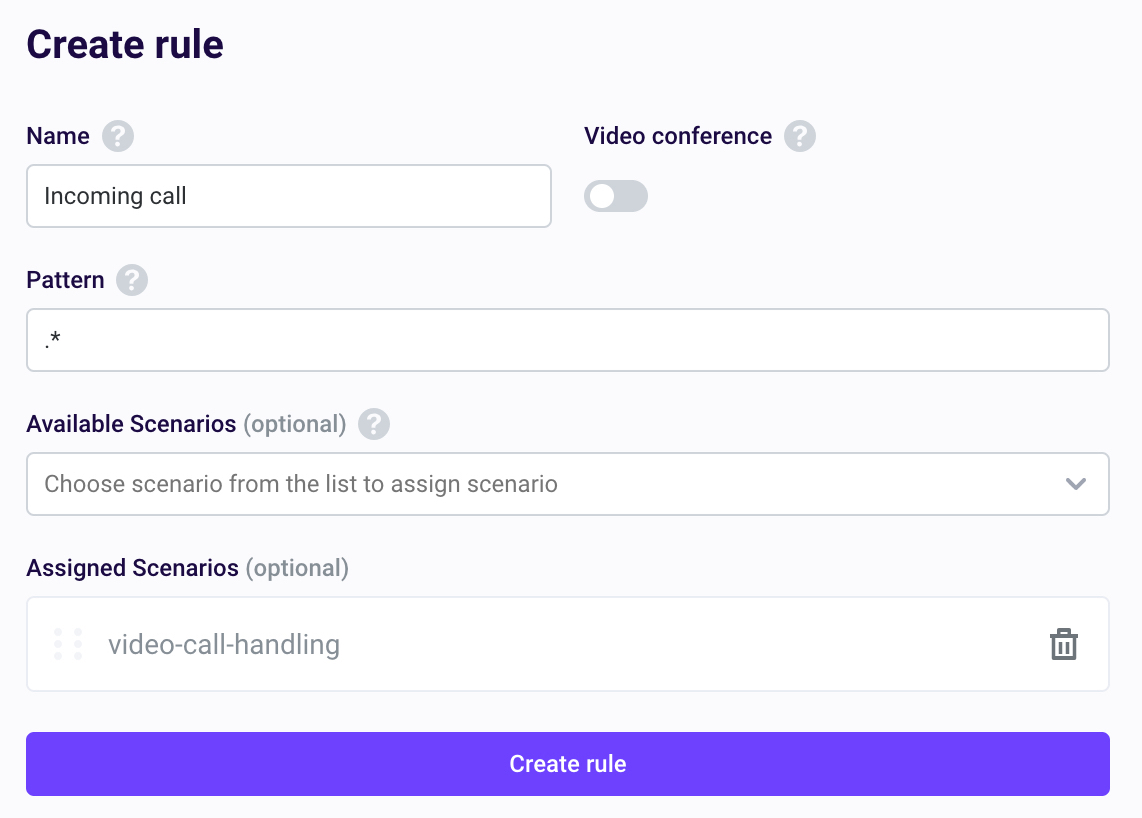The height and width of the screenshot is (818, 1142).
Task: Click the Assigned Scenarios label
Action: (133, 568)
